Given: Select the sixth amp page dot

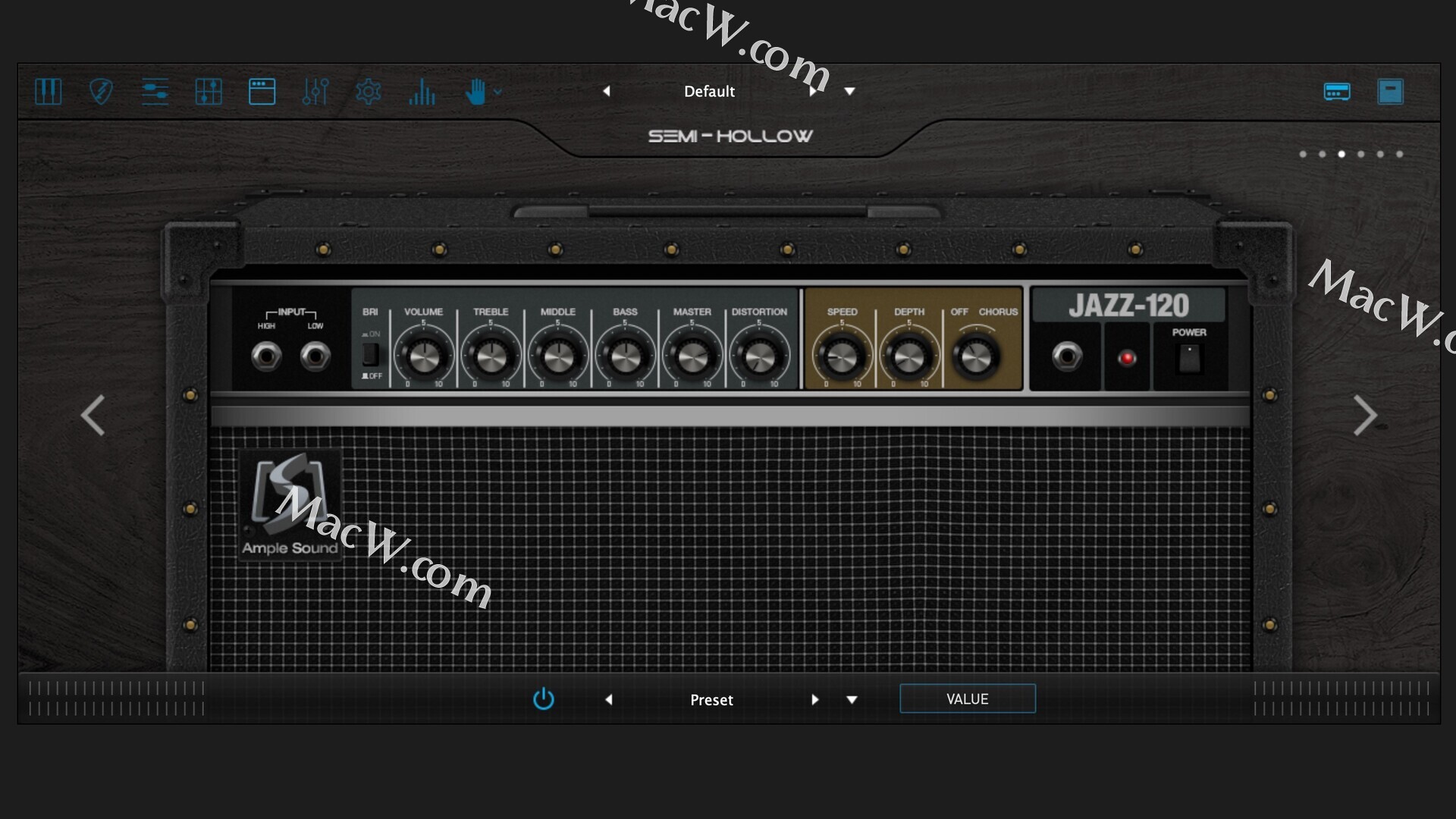Looking at the screenshot, I should pyautogui.click(x=1400, y=154).
